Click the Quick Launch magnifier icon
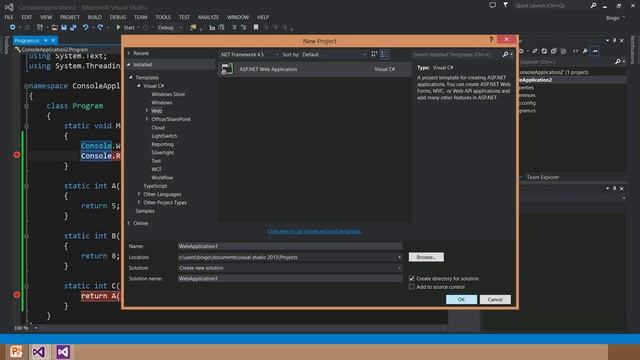The image size is (640, 360). pyautogui.click(x=593, y=5)
